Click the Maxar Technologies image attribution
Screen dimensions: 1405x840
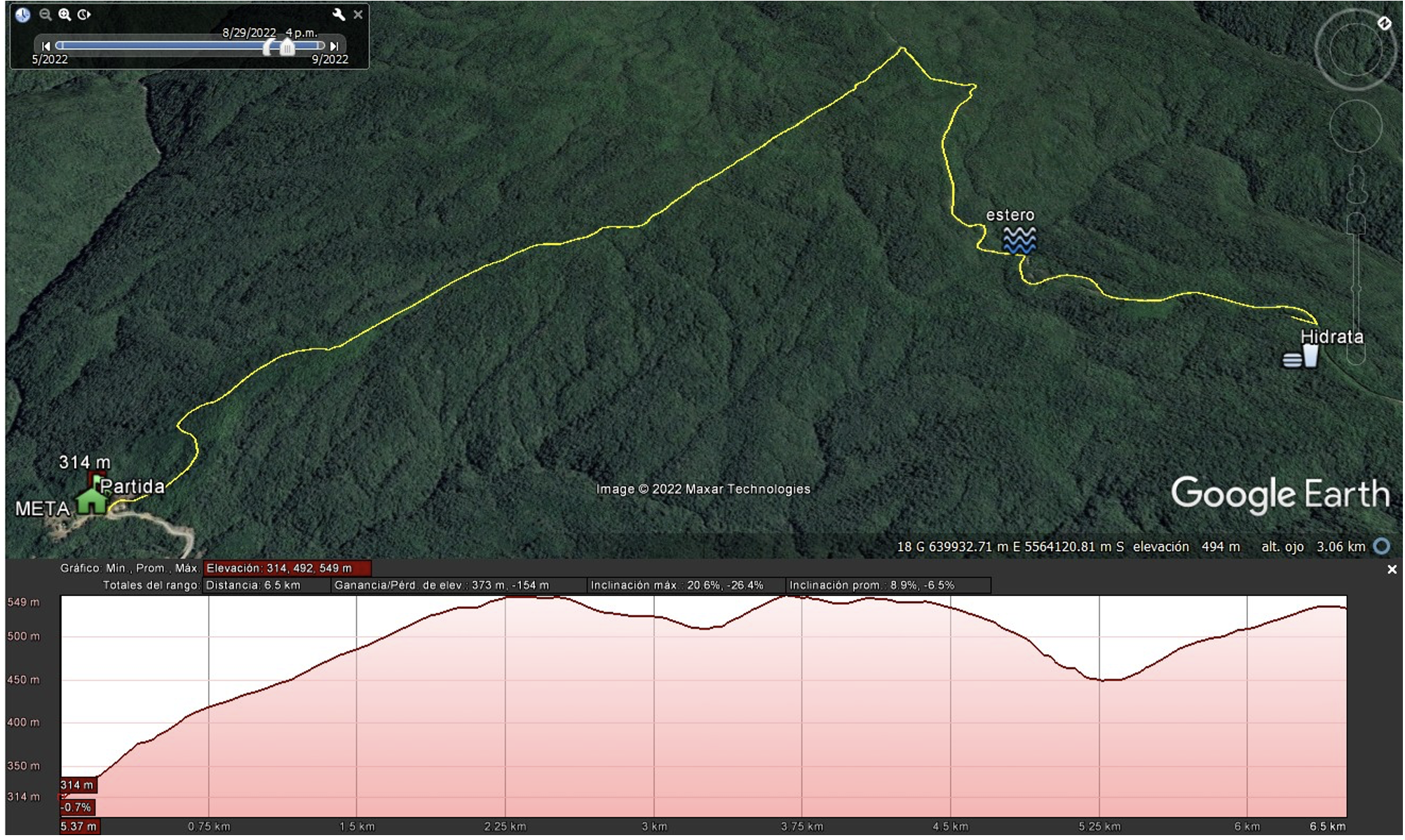click(x=703, y=489)
